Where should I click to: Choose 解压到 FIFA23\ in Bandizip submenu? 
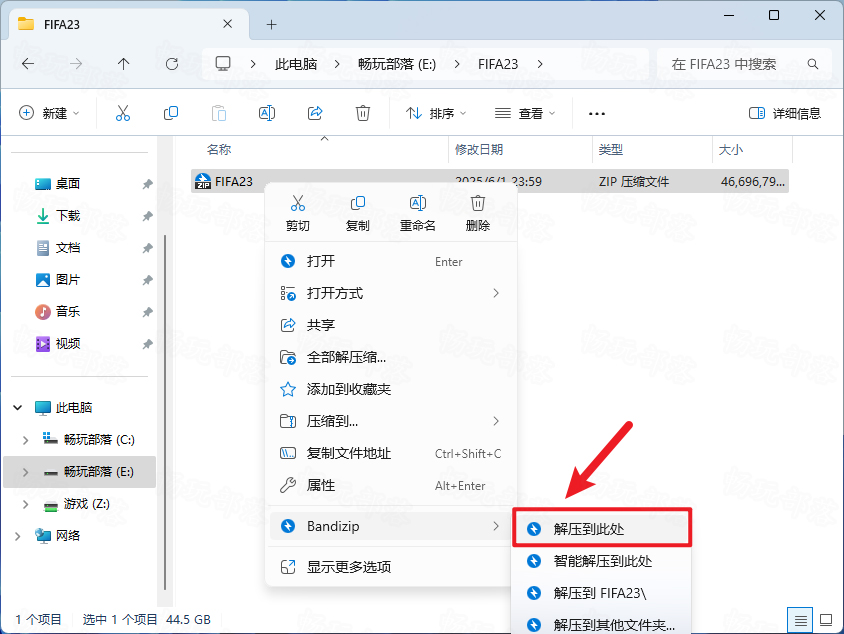point(602,593)
